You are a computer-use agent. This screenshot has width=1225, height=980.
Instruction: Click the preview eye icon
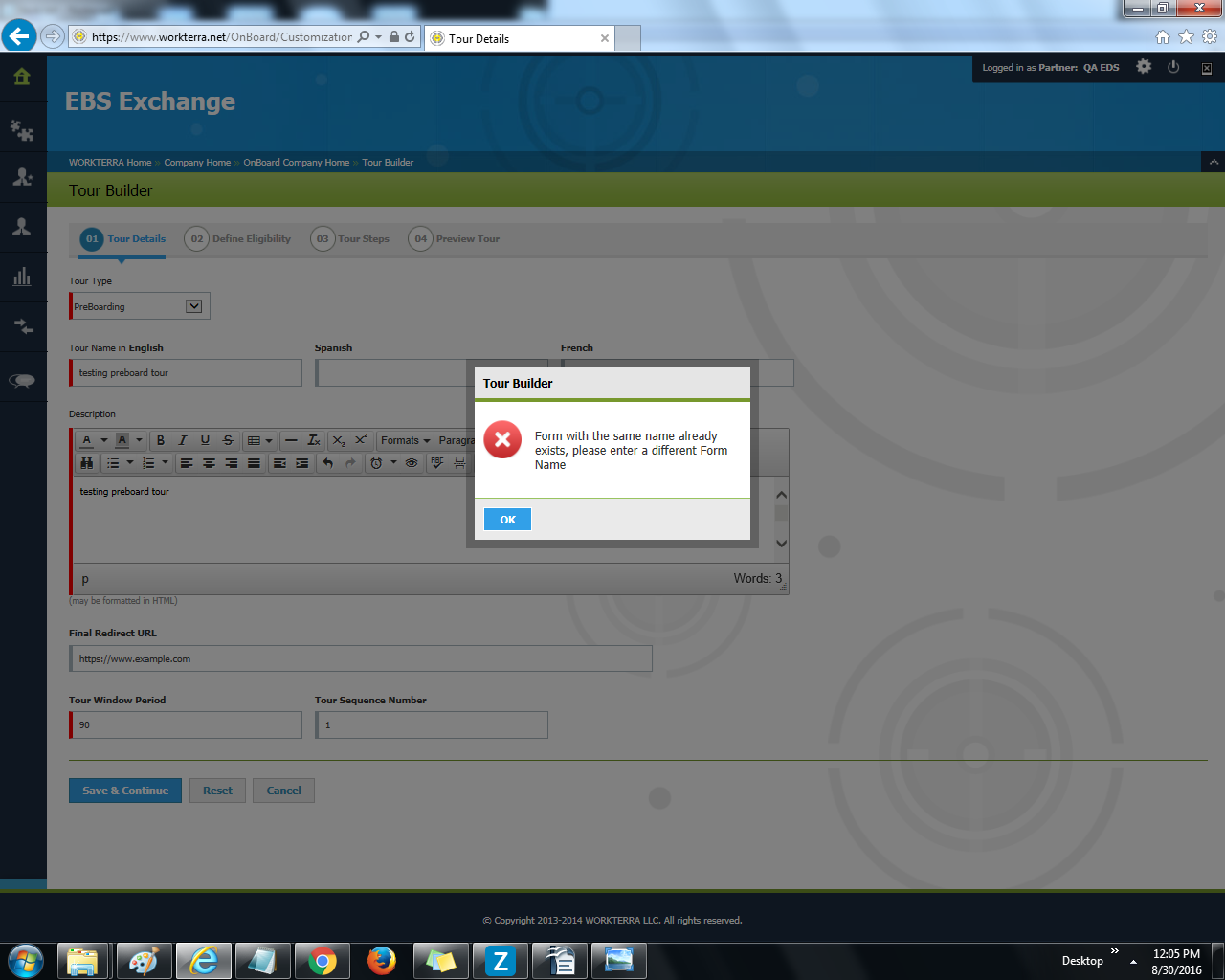tap(412, 463)
